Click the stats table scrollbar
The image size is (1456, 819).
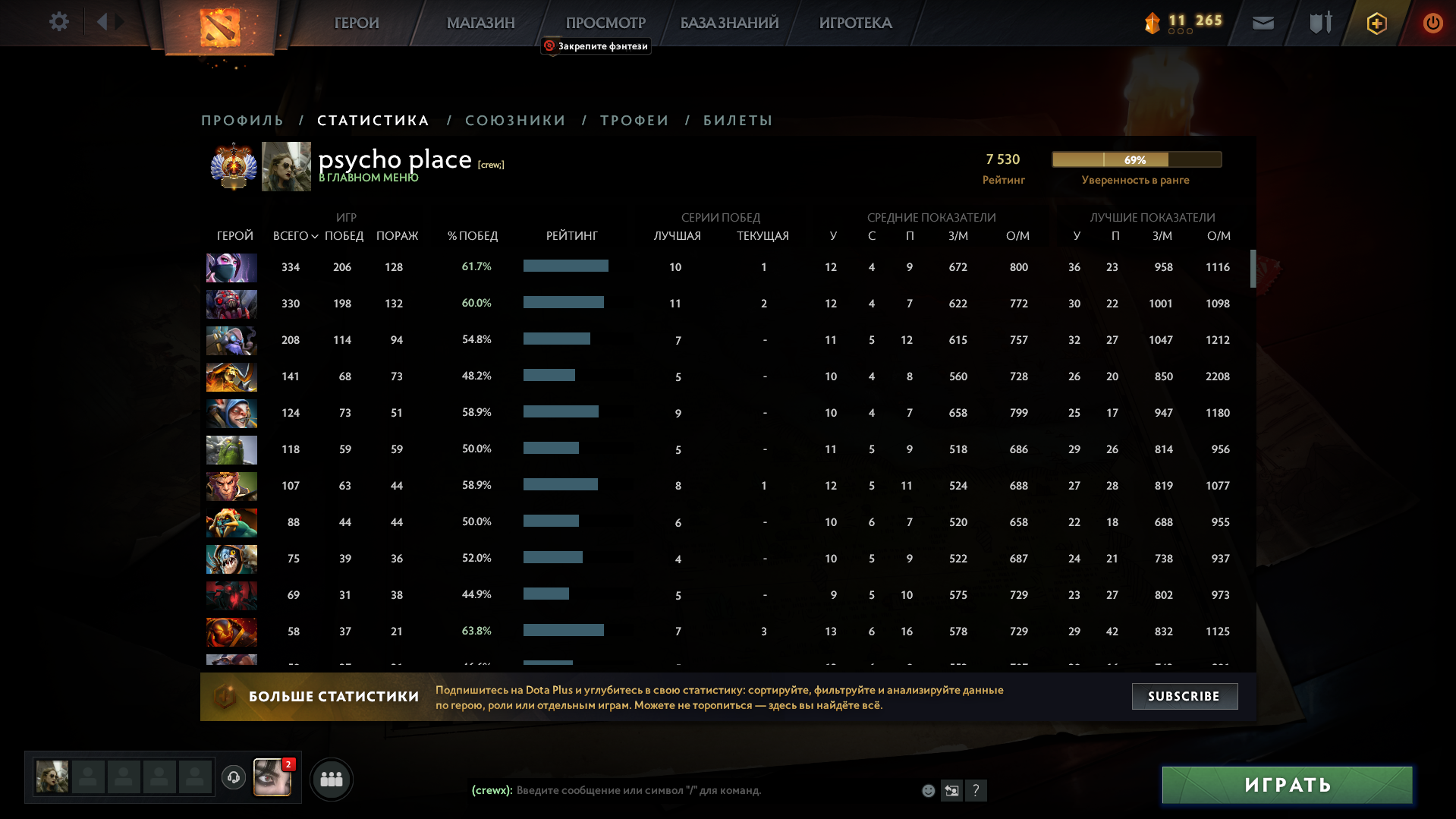tap(1253, 269)
